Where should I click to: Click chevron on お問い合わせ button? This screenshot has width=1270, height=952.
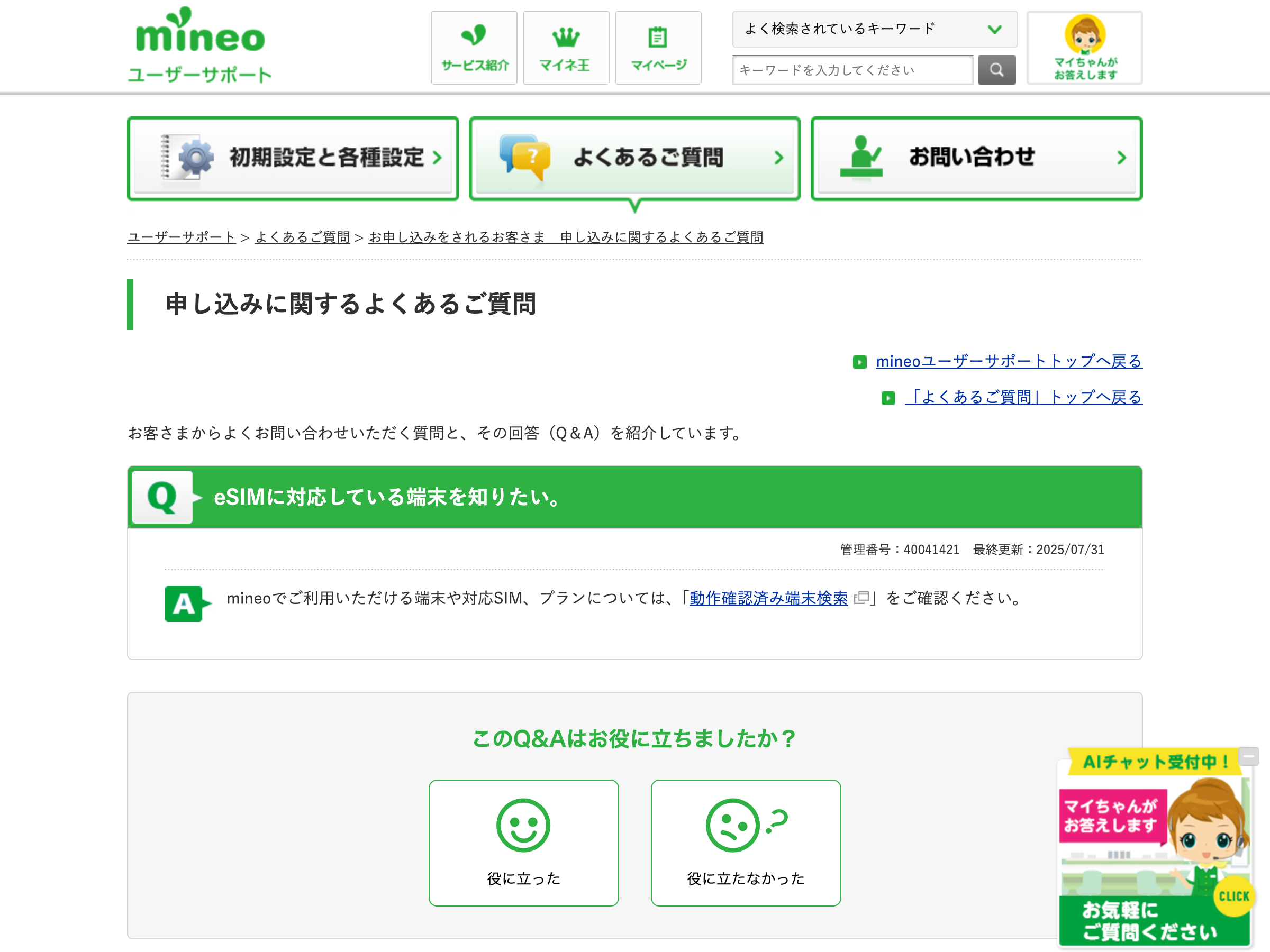point(1121,158)
